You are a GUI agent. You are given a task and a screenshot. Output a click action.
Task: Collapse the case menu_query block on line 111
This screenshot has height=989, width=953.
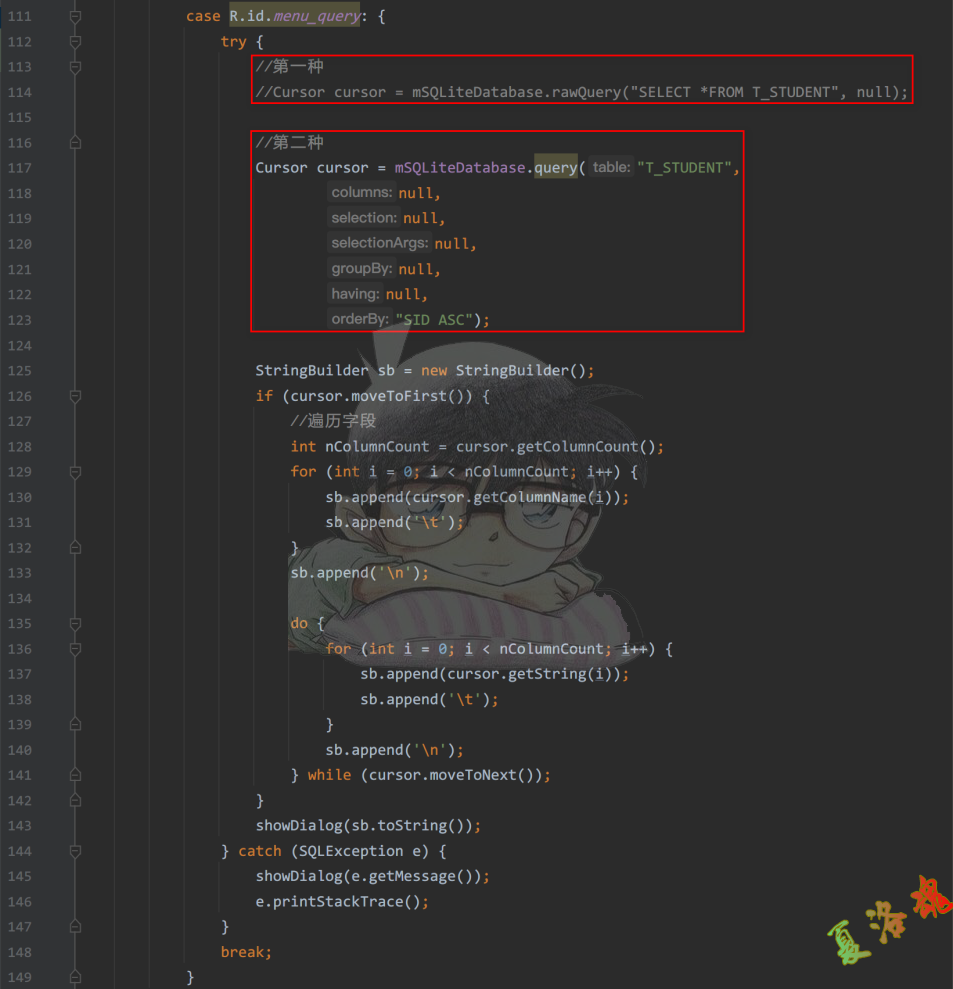[x=75, y=17]
